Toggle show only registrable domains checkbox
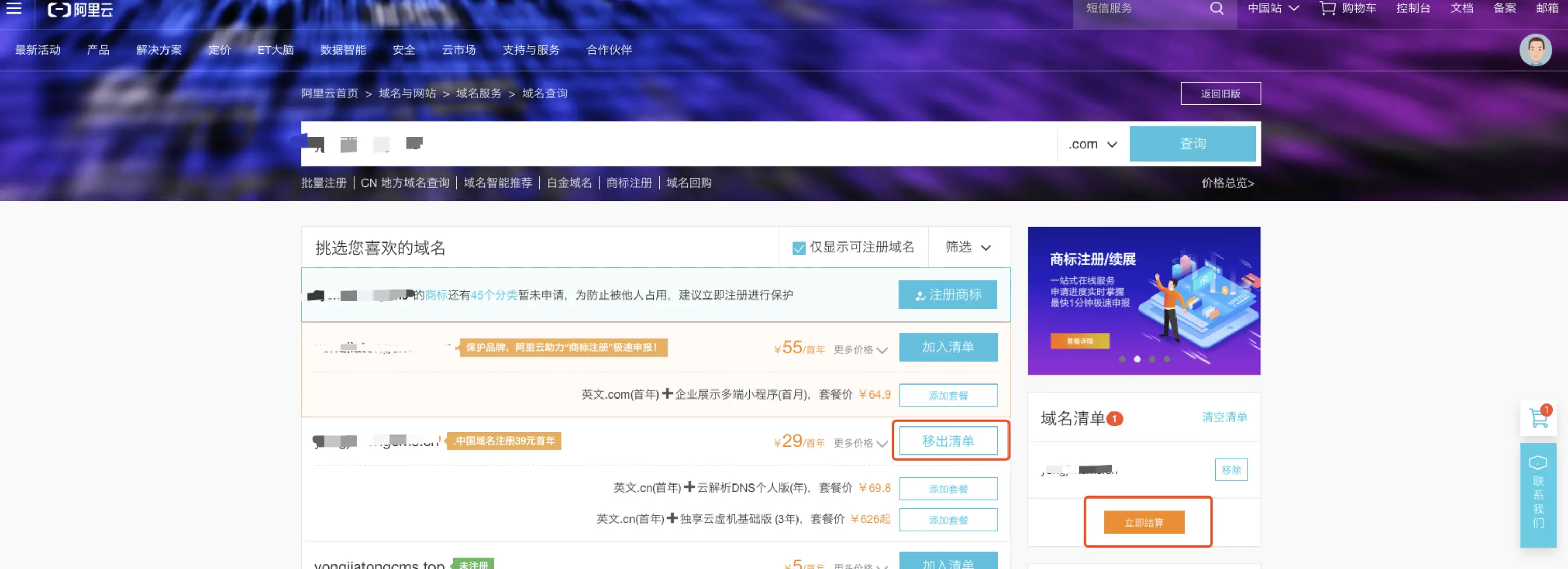Screen dimensions: 1568x569 pos(799,248)
